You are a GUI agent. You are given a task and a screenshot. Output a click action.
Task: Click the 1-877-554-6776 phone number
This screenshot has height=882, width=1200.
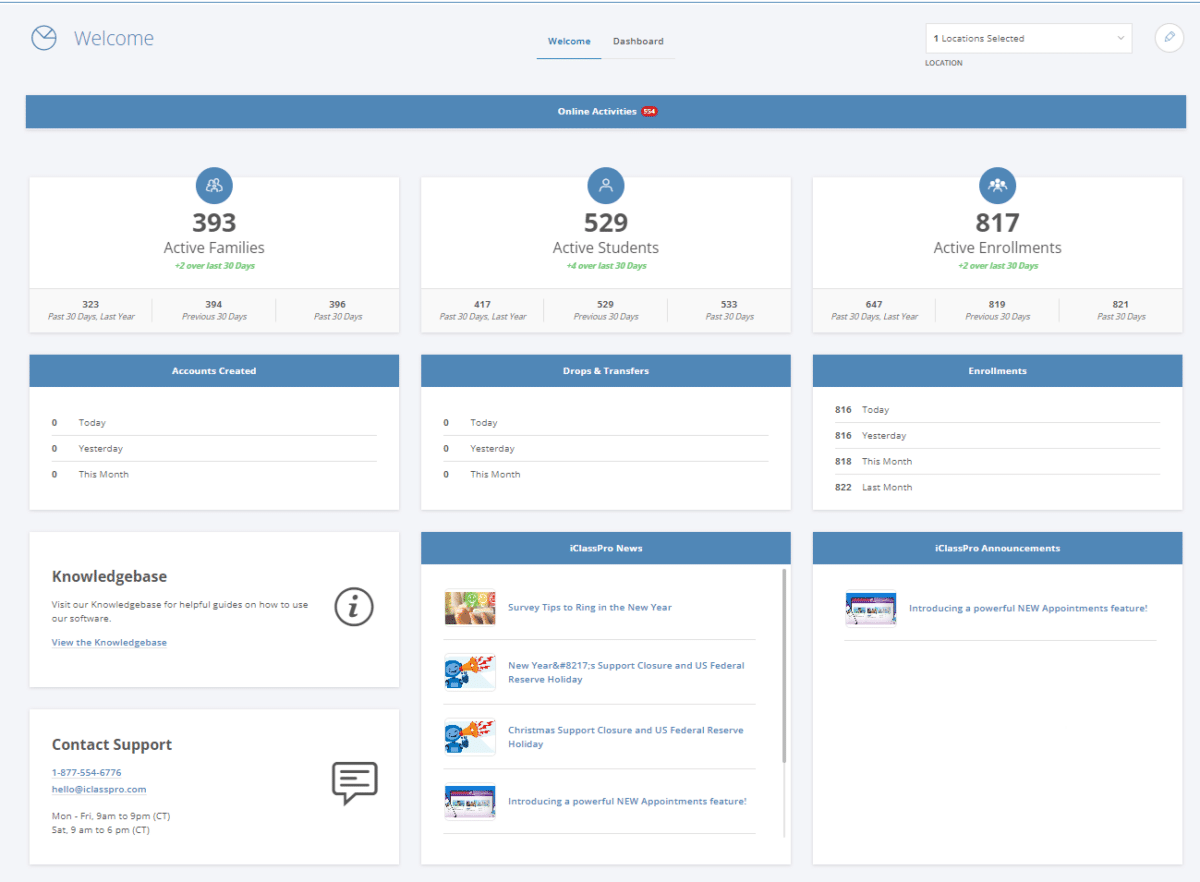pos(87,771)
